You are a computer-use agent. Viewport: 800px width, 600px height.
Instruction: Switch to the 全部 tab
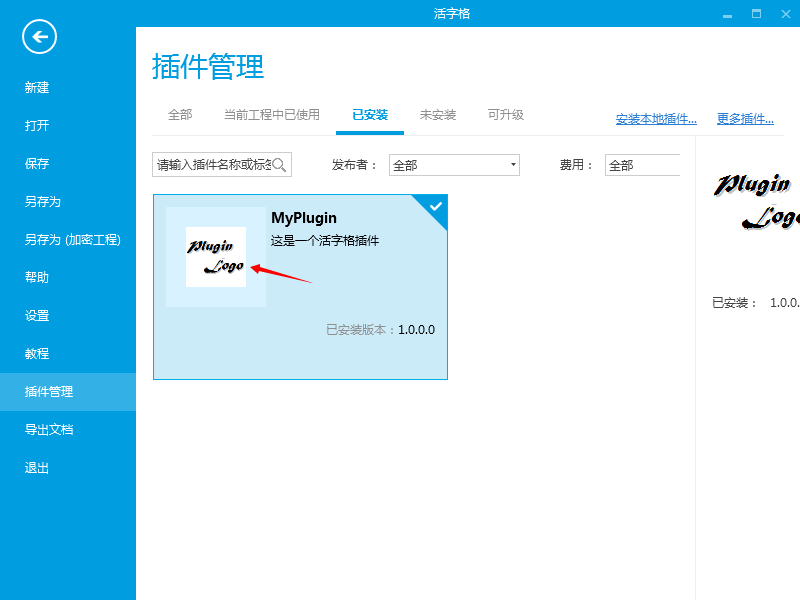180,115
